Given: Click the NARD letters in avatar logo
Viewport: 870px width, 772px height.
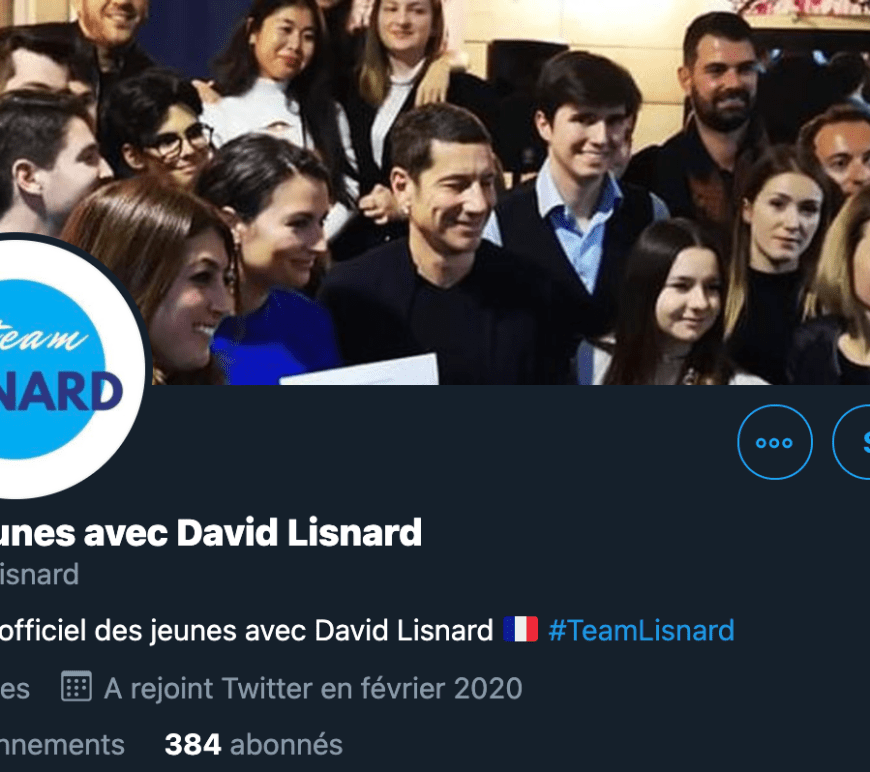Looking at the screenshot, I should tap(60, 392).
